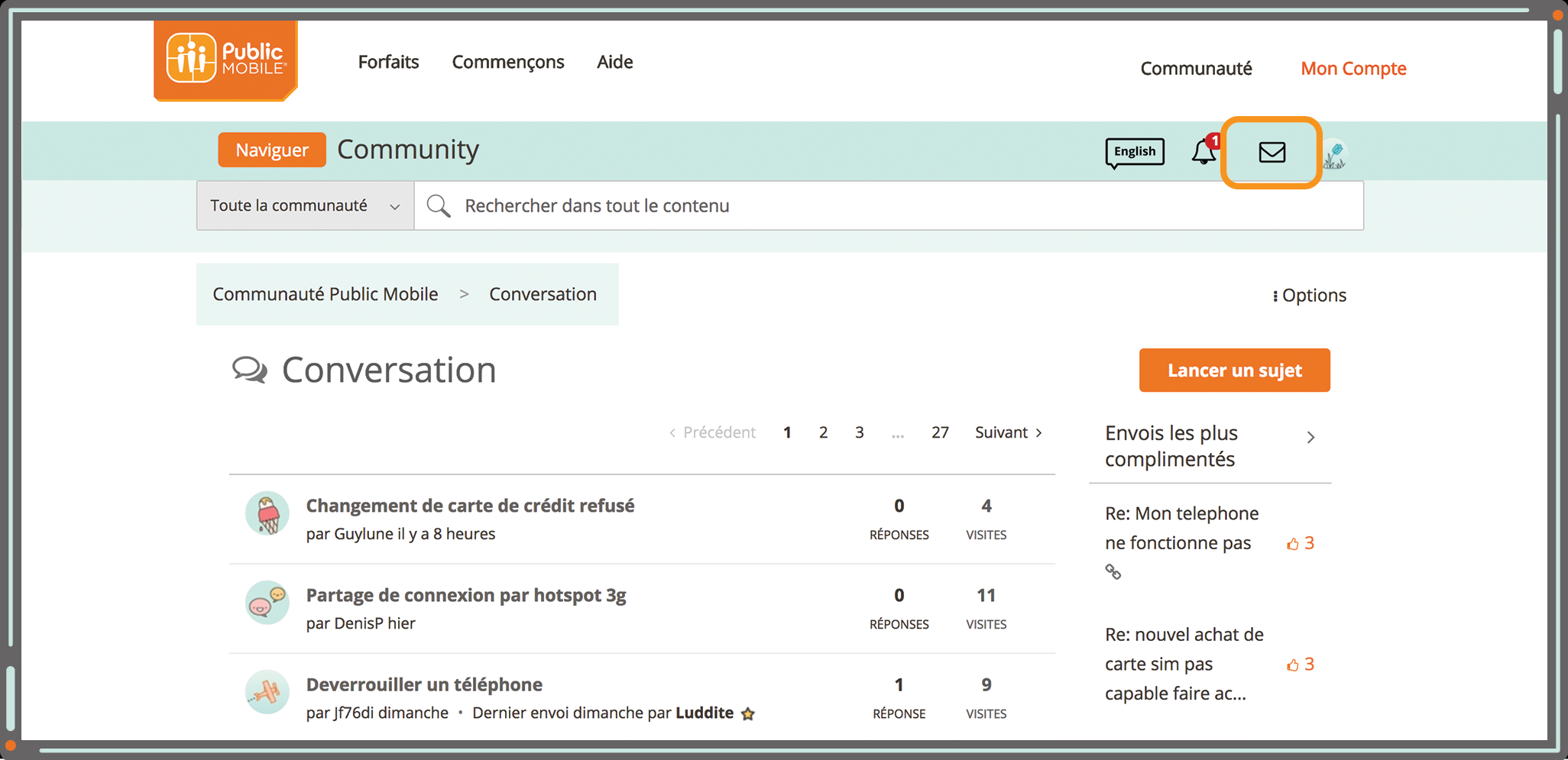Viewport: 1568px width, 760px height.
Task: Expand Envois les plus complimentés chevron
Action: click(x=1310, y=438)
